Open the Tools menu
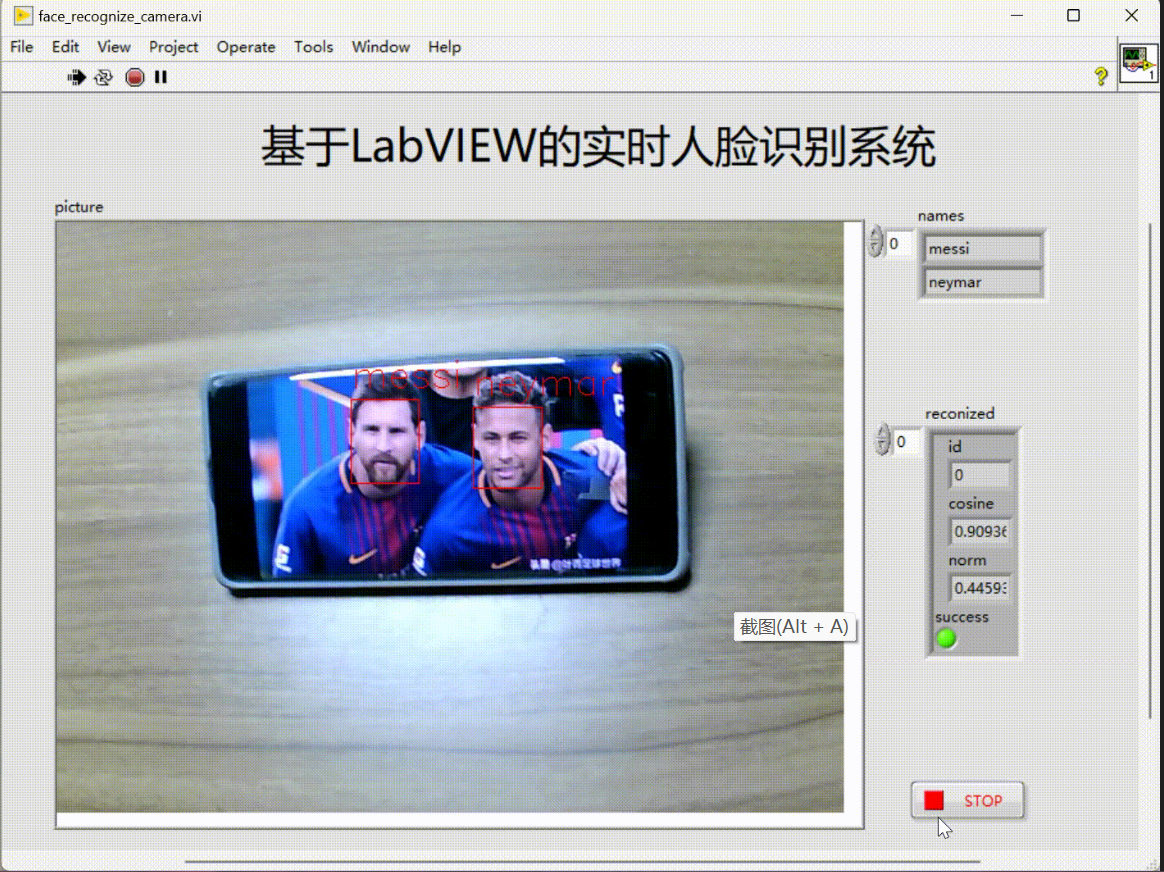 pyautogui.click(x=313, y=47)
